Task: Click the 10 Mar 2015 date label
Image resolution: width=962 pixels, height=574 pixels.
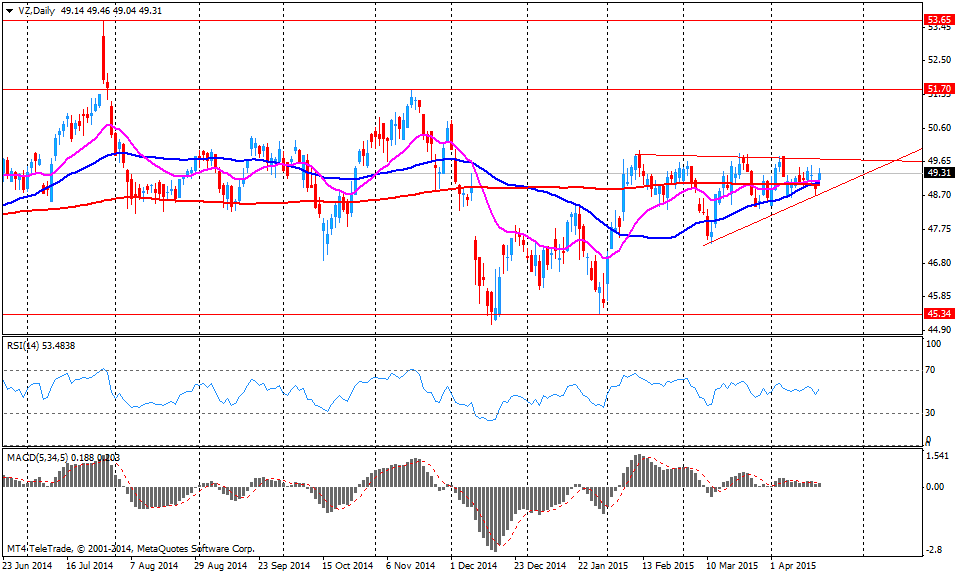Action: (x=732, y=565)
